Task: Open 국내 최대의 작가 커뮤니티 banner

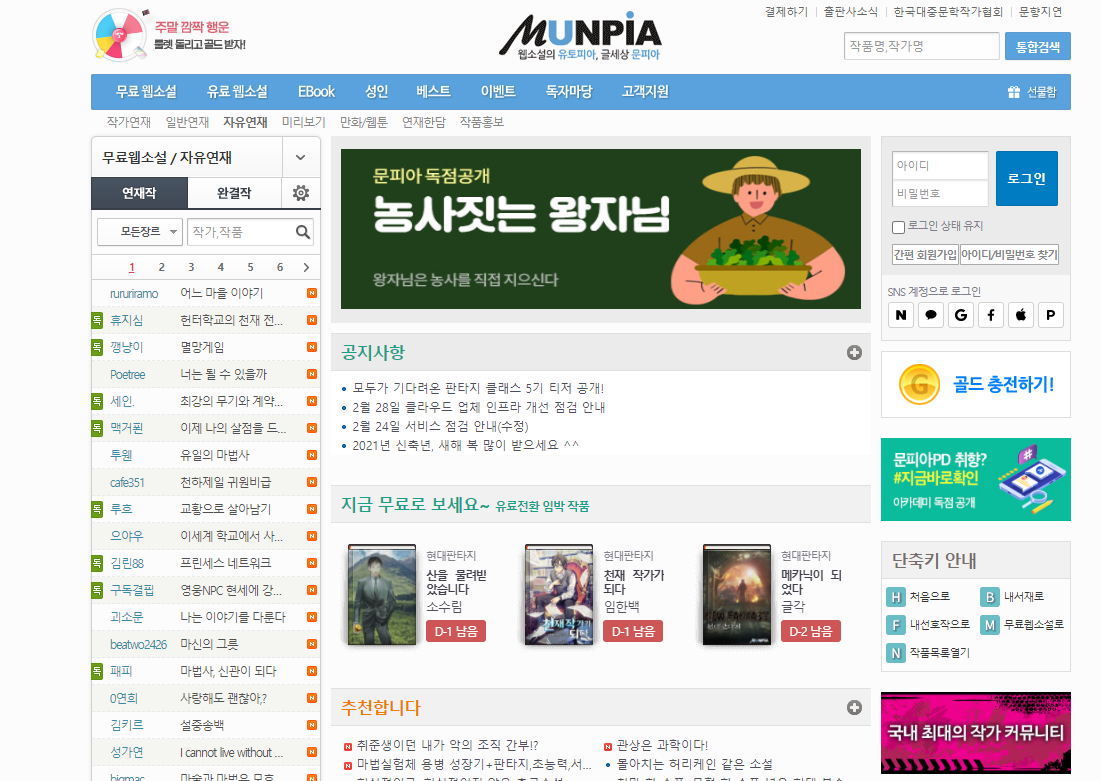Action: (x=975, y=733)
